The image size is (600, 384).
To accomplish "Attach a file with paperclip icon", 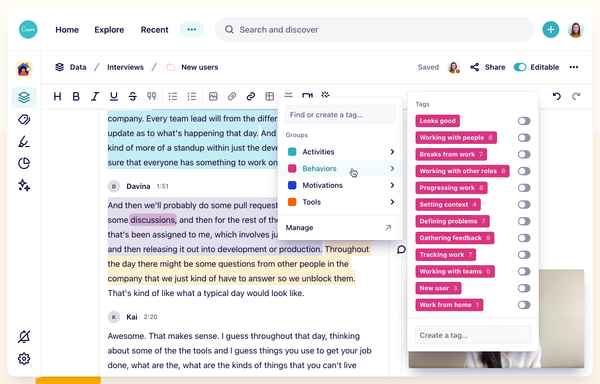I will [x=232, y=96].
